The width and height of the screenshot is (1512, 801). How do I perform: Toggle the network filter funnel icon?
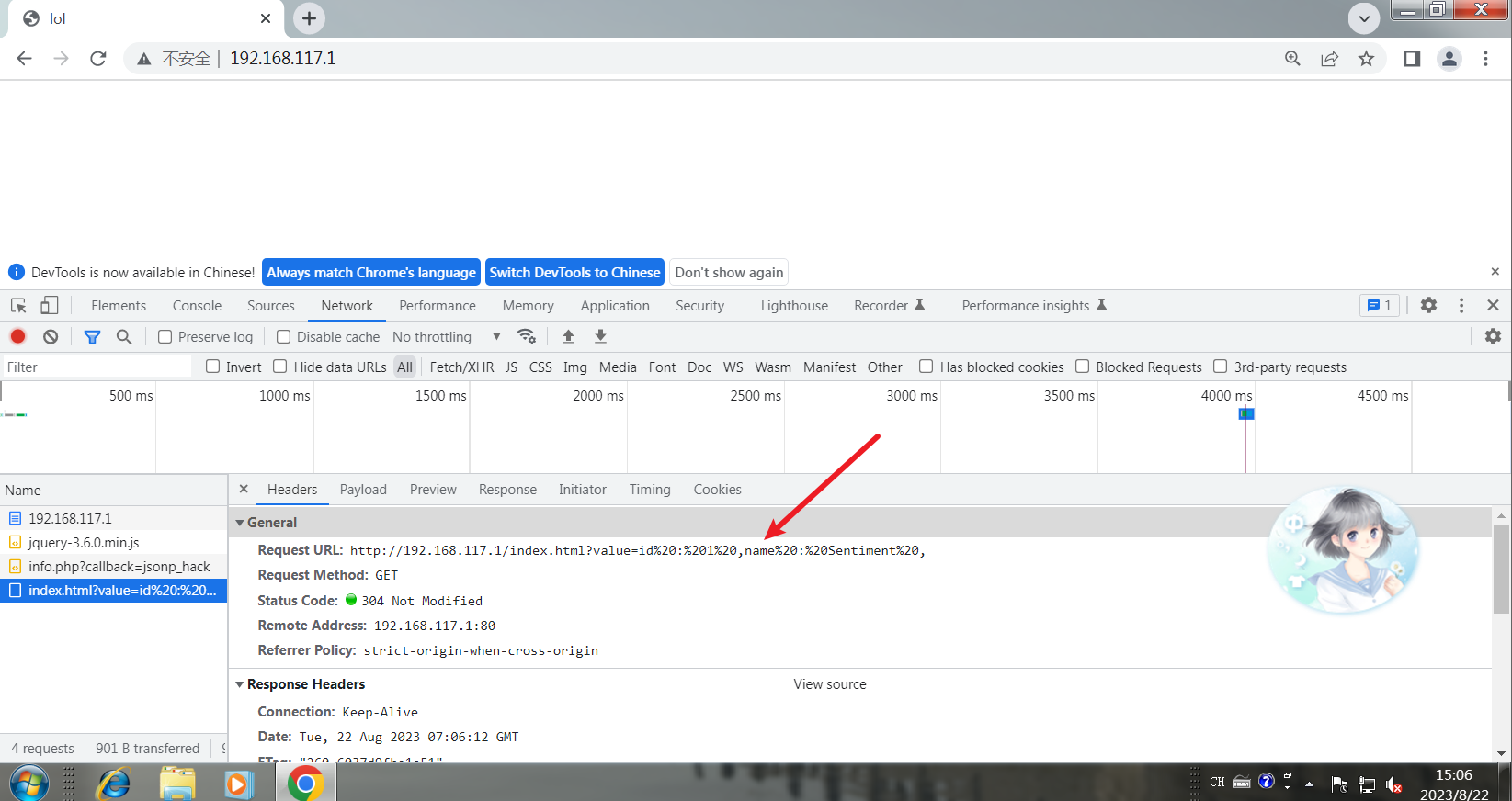[92, 337]
